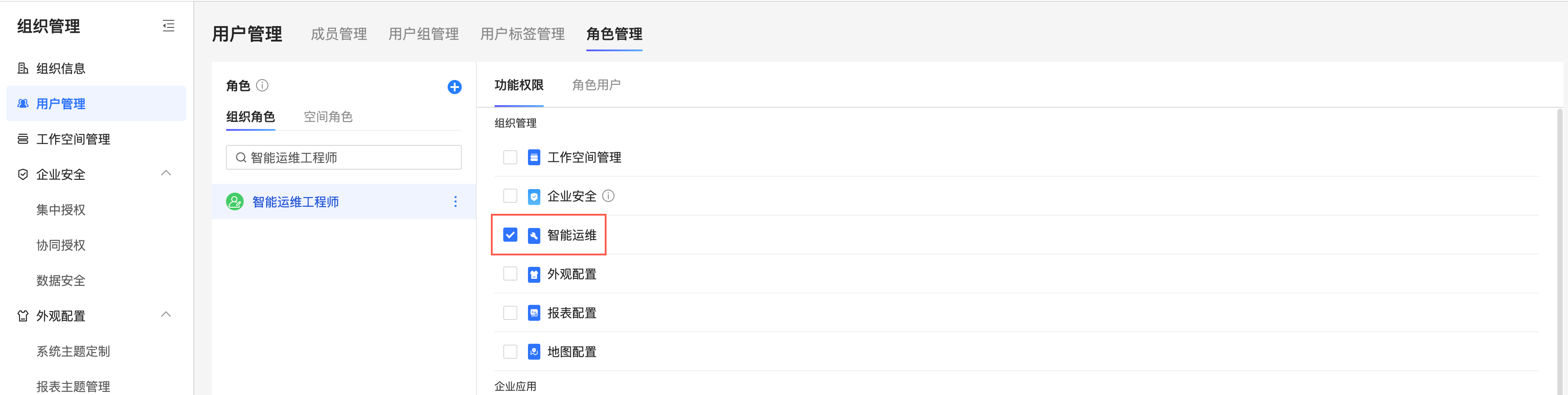The height and width of the screenshot is (395, 1568).
Task: Open the 用户组管理 tab
Action: (424, 34)
